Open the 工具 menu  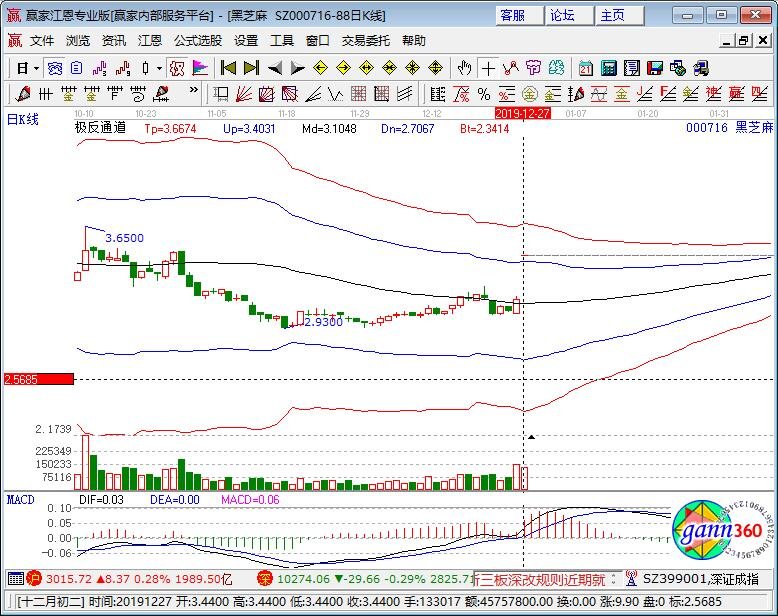coord(282,41)
